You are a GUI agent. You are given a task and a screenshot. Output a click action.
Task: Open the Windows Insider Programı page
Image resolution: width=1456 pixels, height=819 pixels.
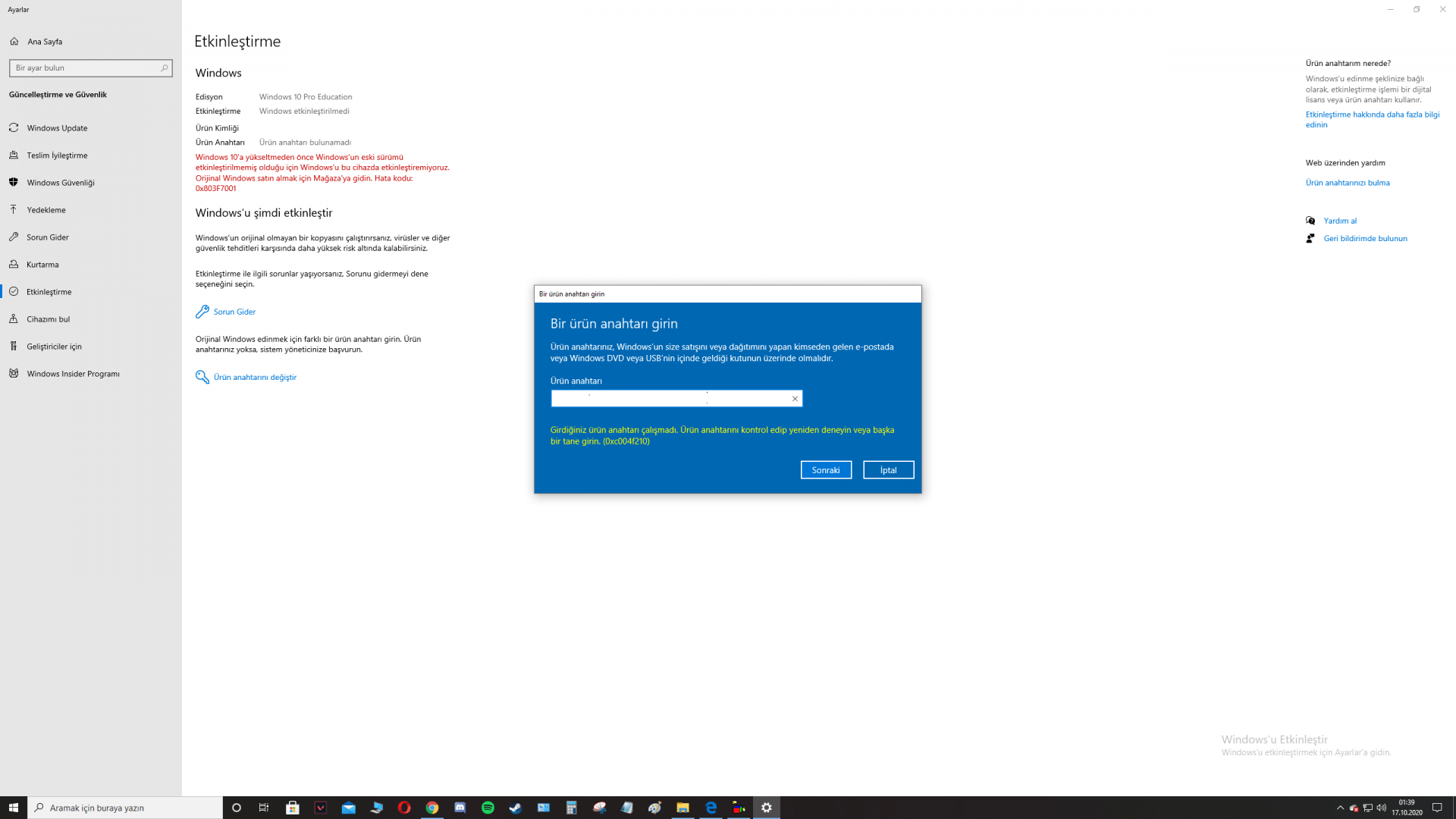tap(73, 374)
